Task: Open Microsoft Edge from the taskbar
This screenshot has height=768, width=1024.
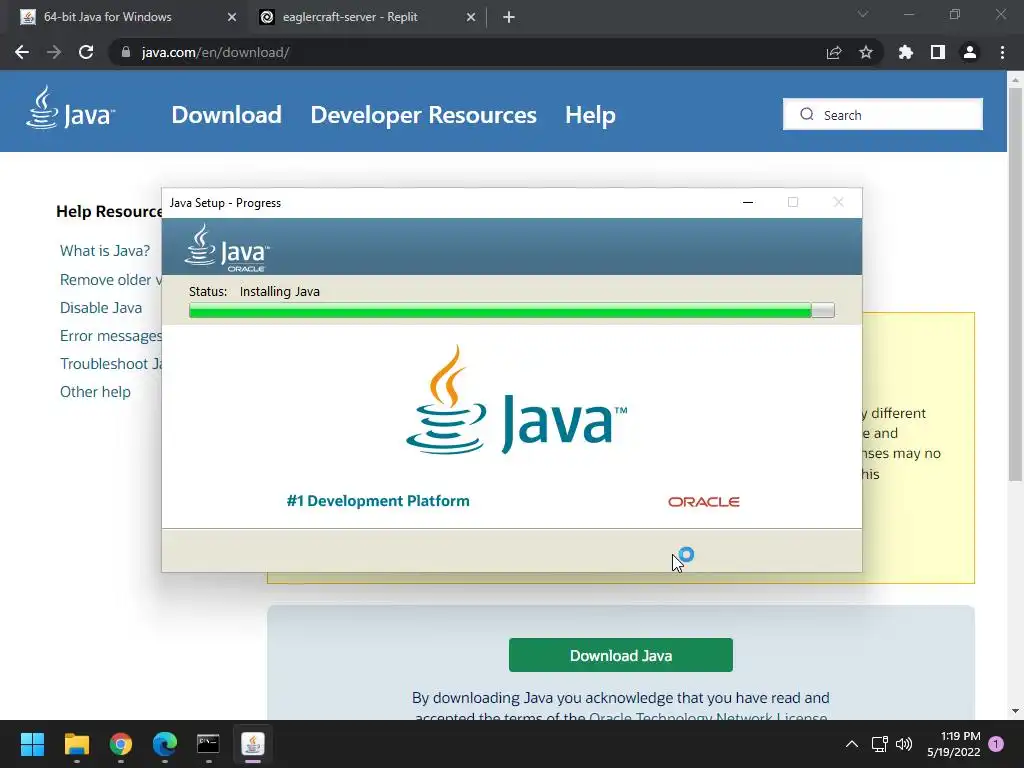Action: click(x=165, y=744)
